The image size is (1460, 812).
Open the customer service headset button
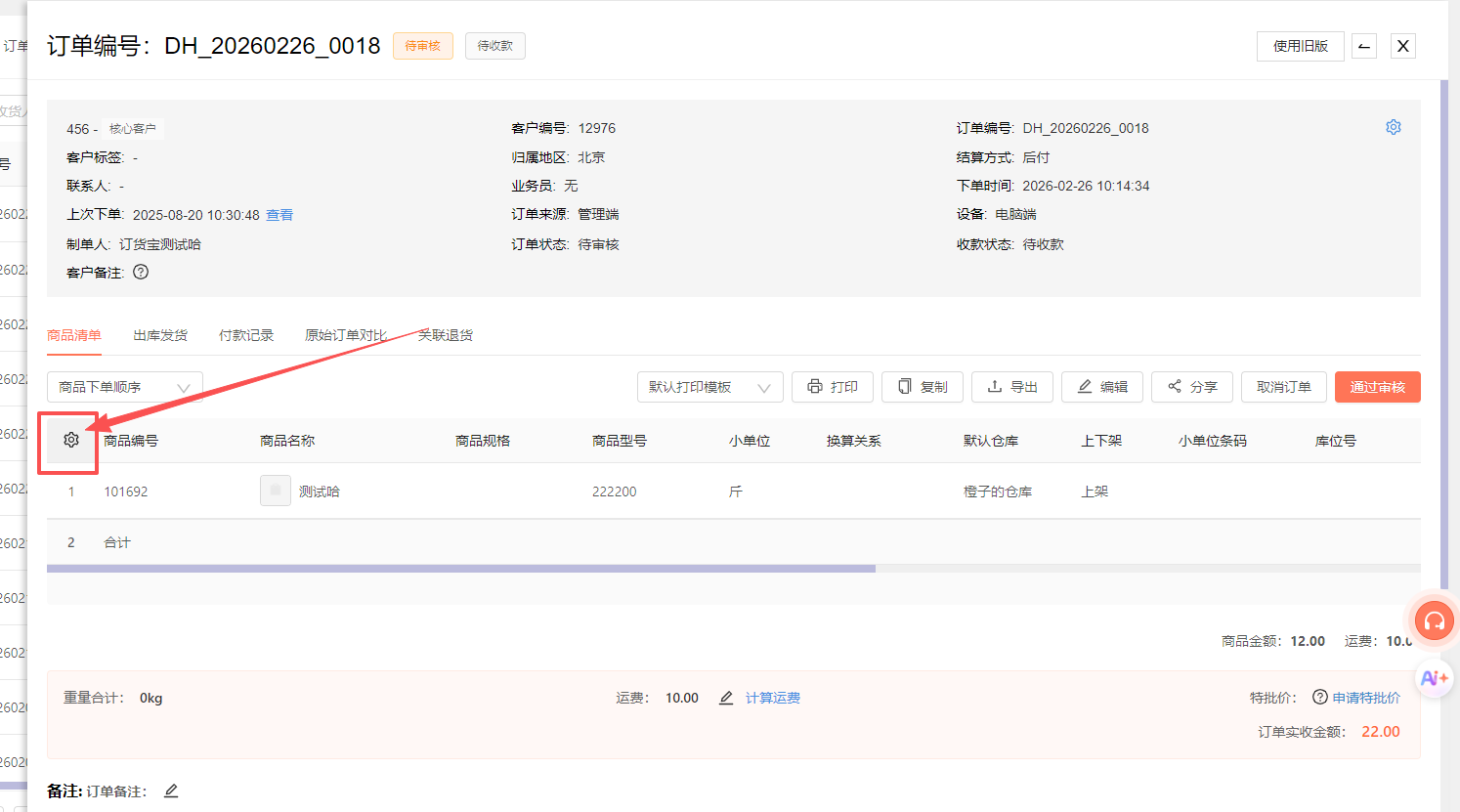(x=1435, y=620)
